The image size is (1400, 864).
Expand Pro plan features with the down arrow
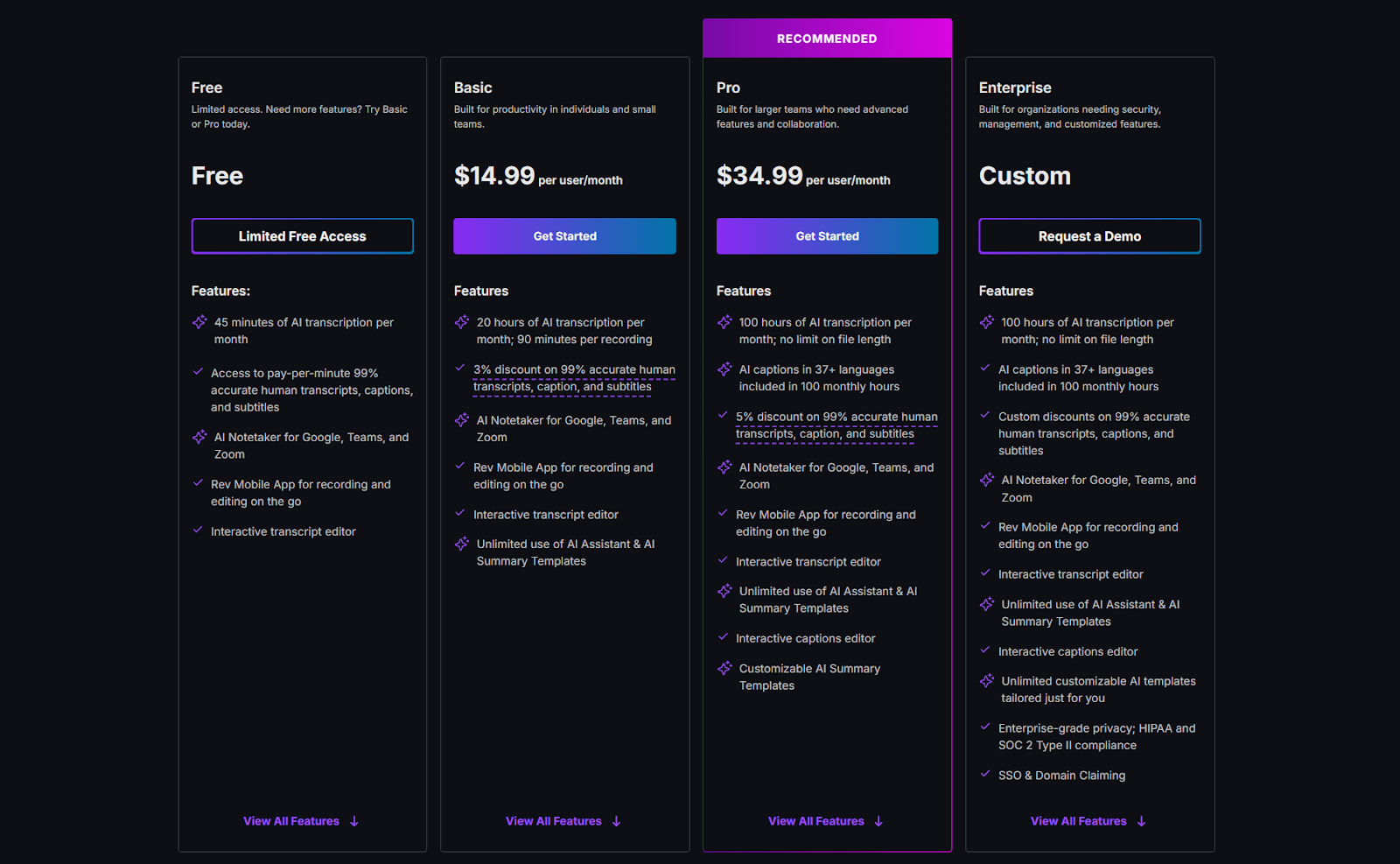879,822
